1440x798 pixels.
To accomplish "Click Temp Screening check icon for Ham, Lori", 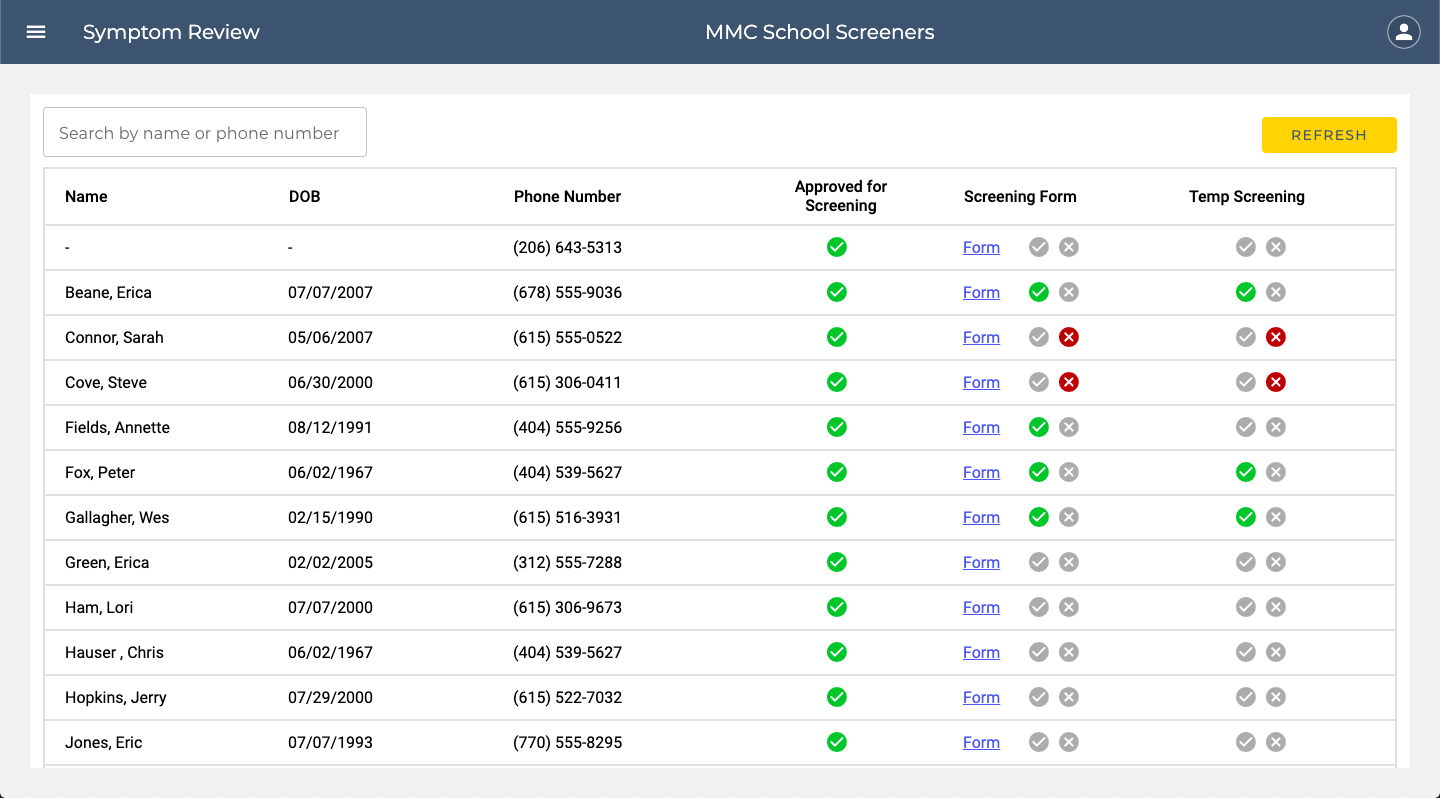I will (x=1246, y=607).
